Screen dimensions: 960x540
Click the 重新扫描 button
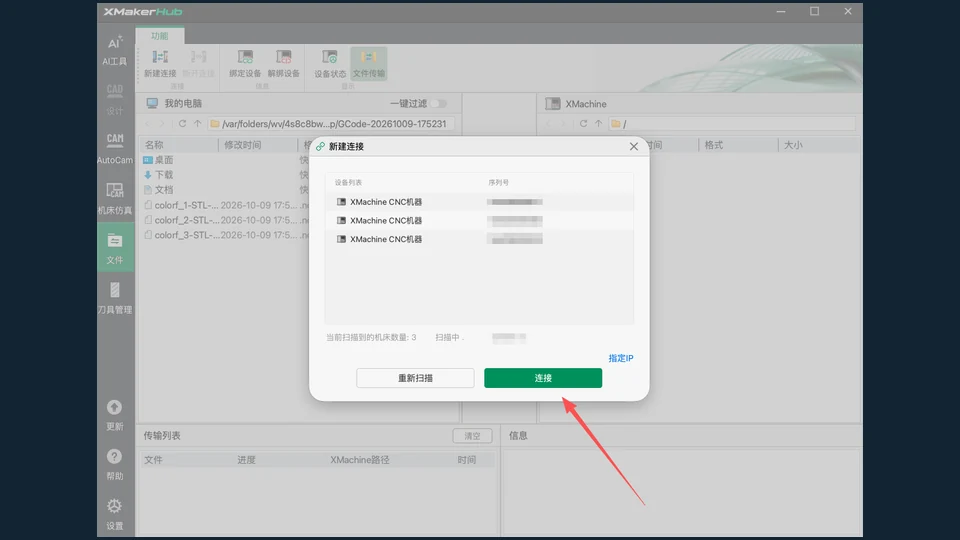coord(415,378)
